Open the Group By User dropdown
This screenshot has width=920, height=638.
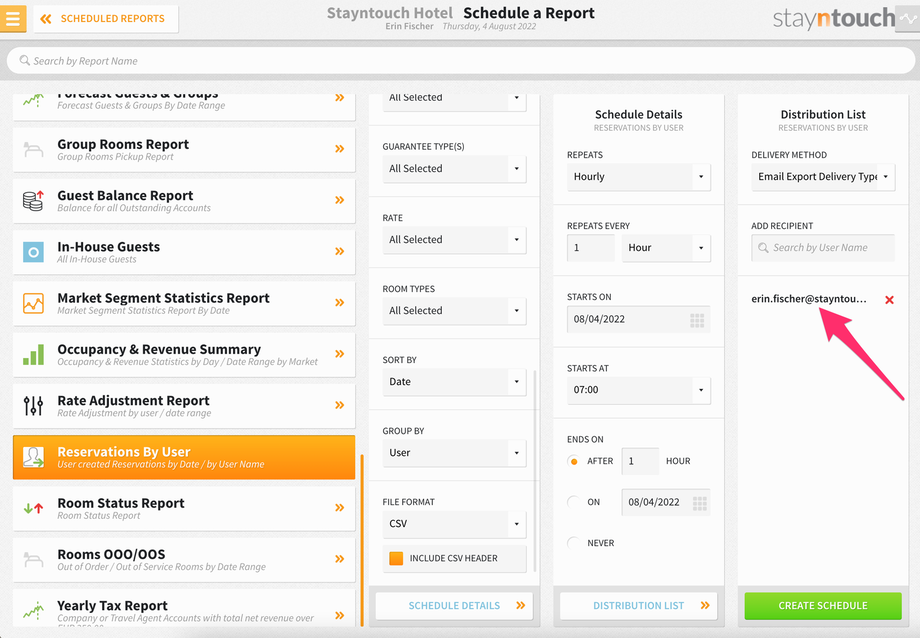[x=454, y=453]
